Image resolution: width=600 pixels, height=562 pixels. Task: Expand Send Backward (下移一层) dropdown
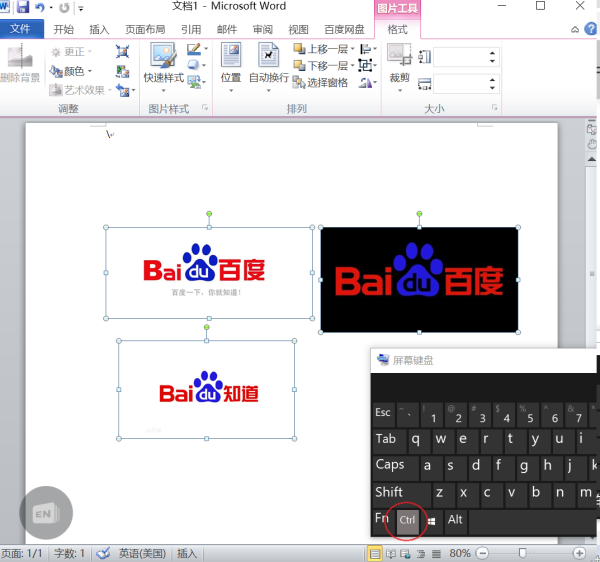(352, 66)
